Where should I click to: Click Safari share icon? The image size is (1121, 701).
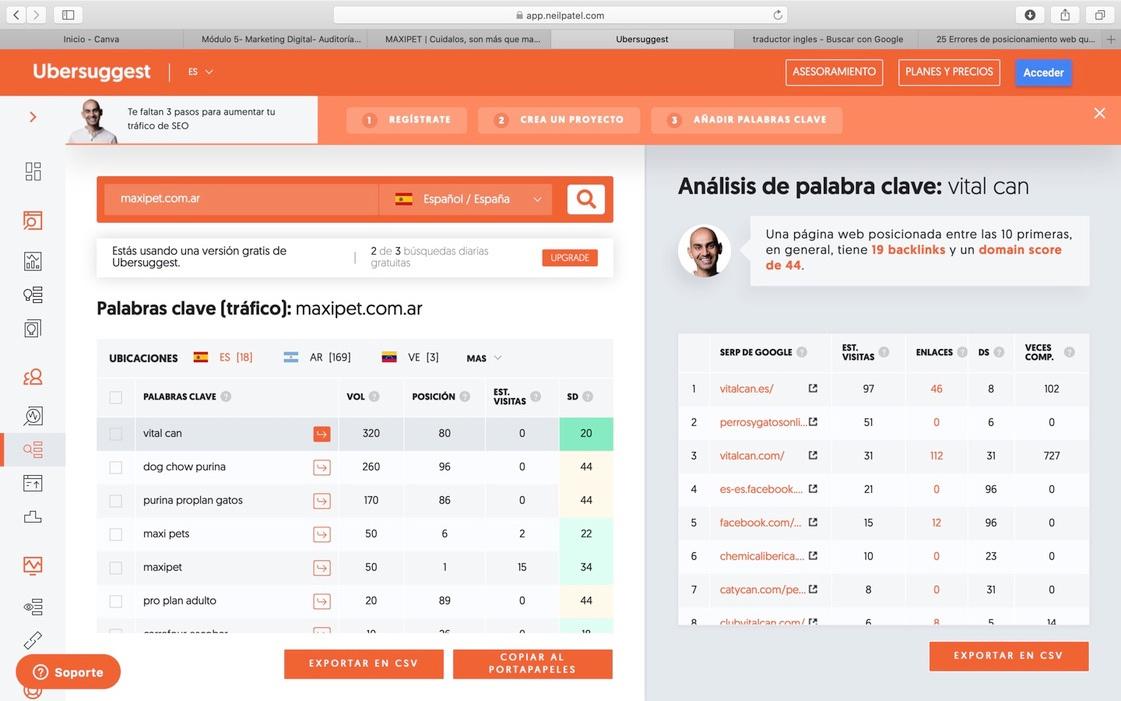1065,14
